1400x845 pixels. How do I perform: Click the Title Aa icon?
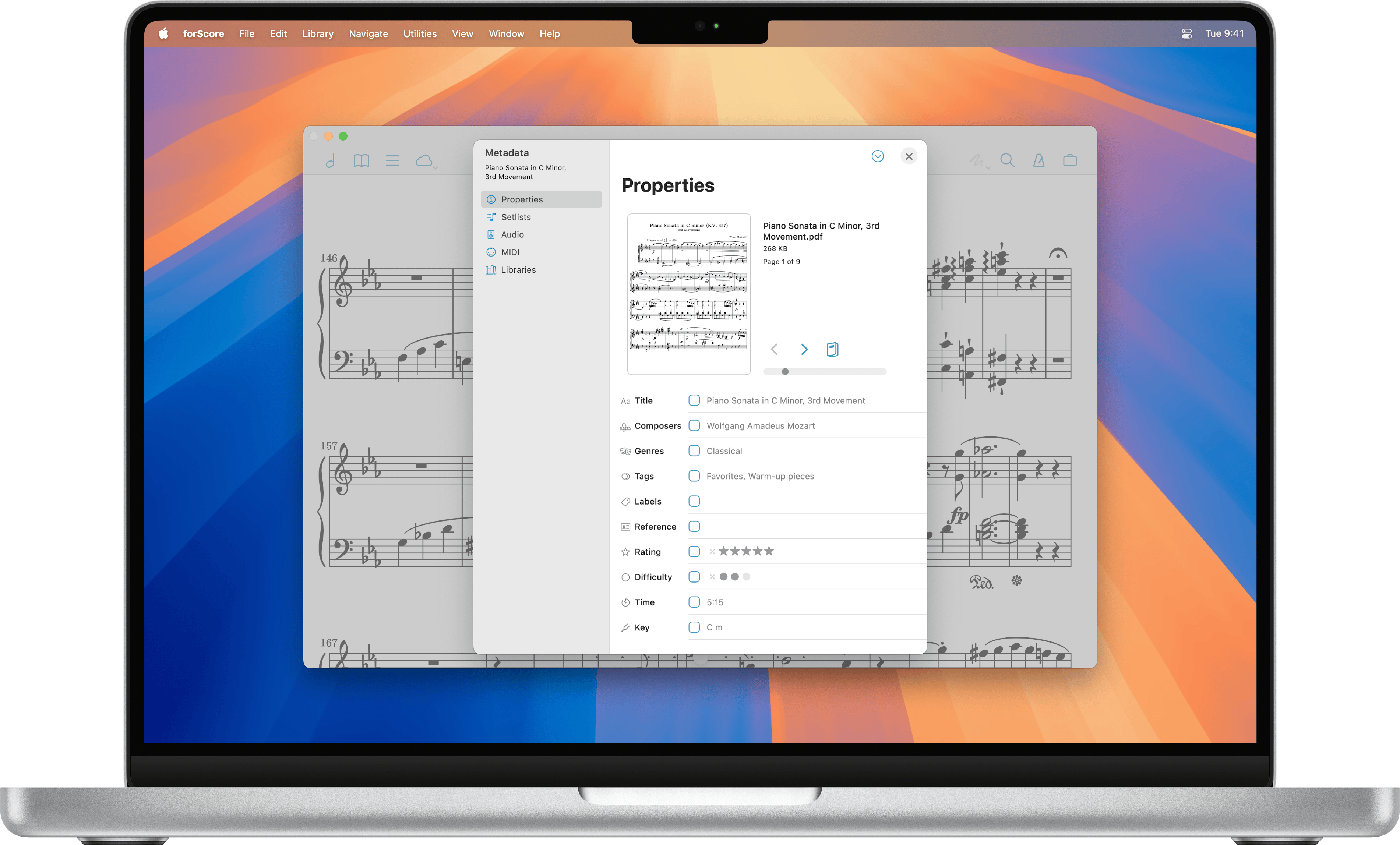pyautogui.click(x=625, y=401)
